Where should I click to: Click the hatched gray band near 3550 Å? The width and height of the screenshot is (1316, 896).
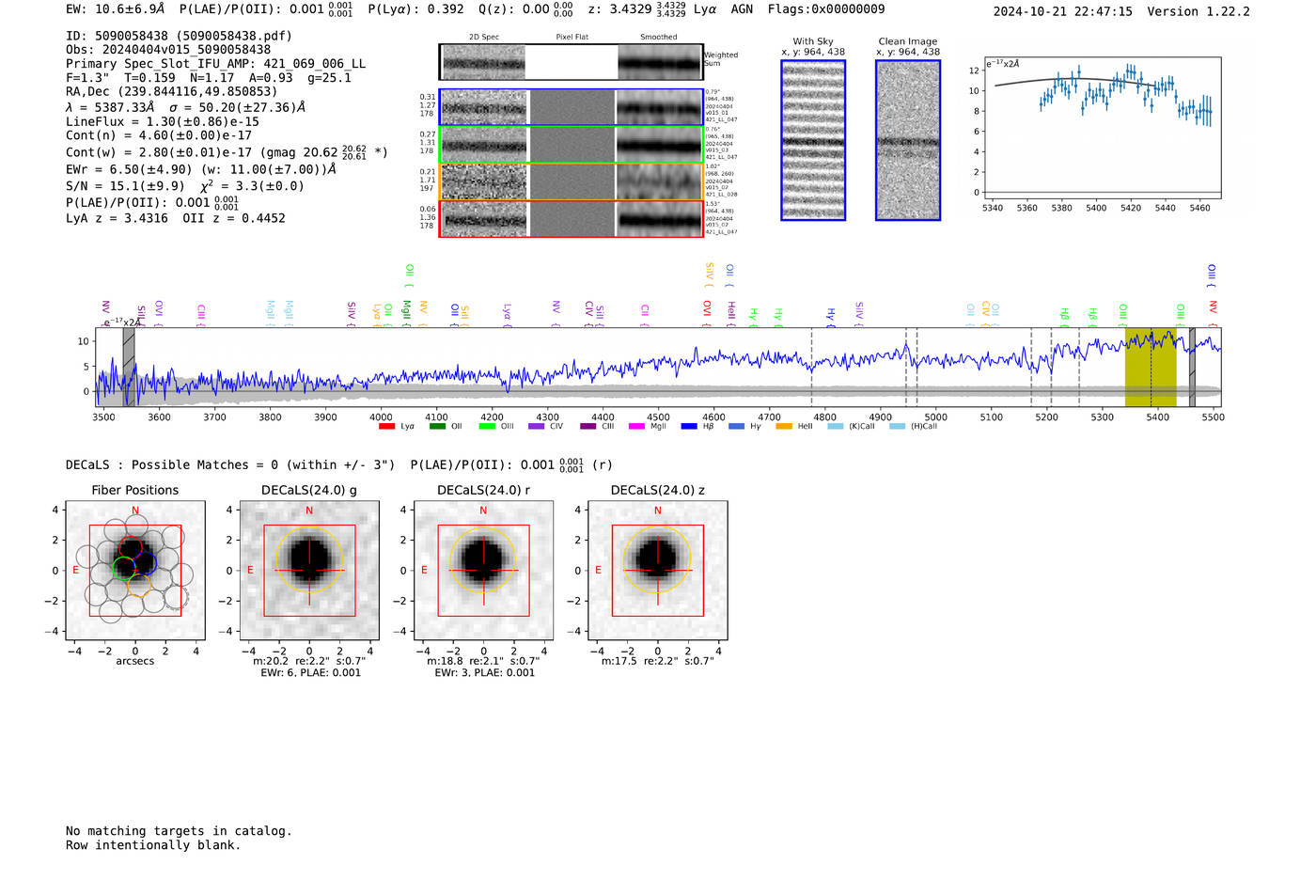[x=129, y=368]
